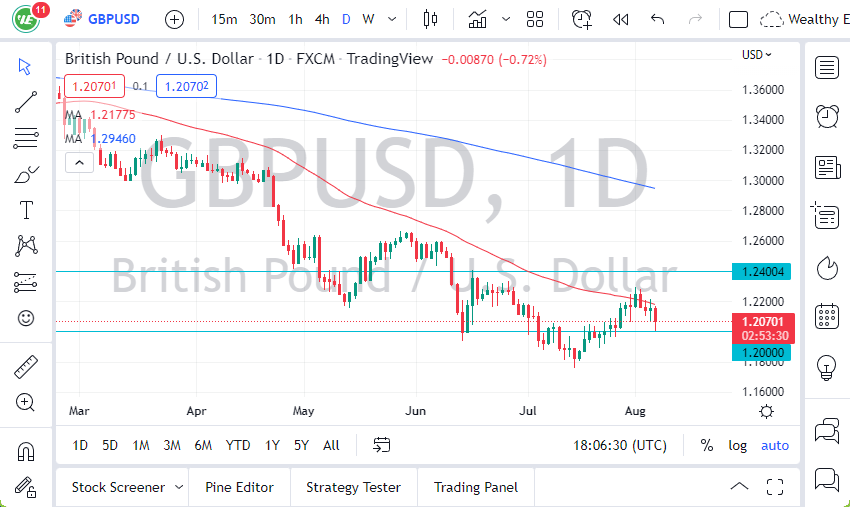Image resolution: width=850 pixels, height=507 pixels.
Task: Click the GBPUSD symbol search field
Action: pyautogui.click(x=113, y=19)
